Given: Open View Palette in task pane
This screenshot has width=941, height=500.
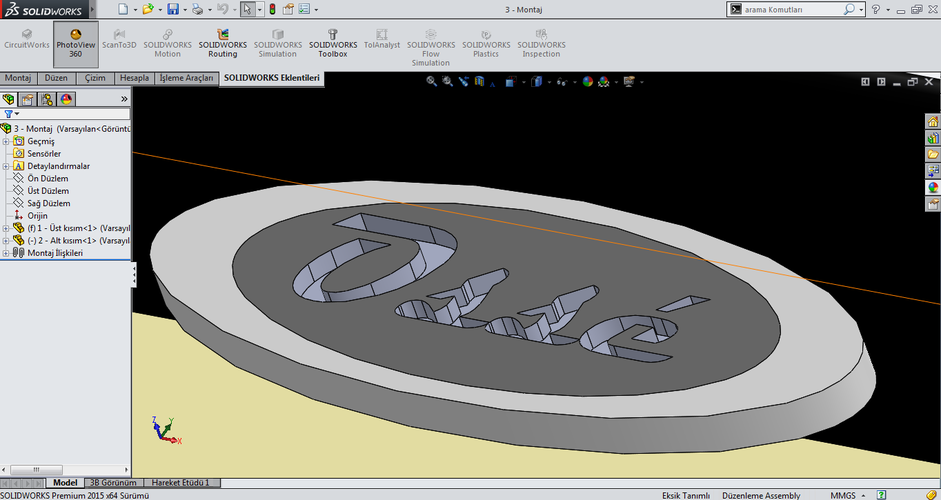Looking at the screenshot, I should point(933,171).
